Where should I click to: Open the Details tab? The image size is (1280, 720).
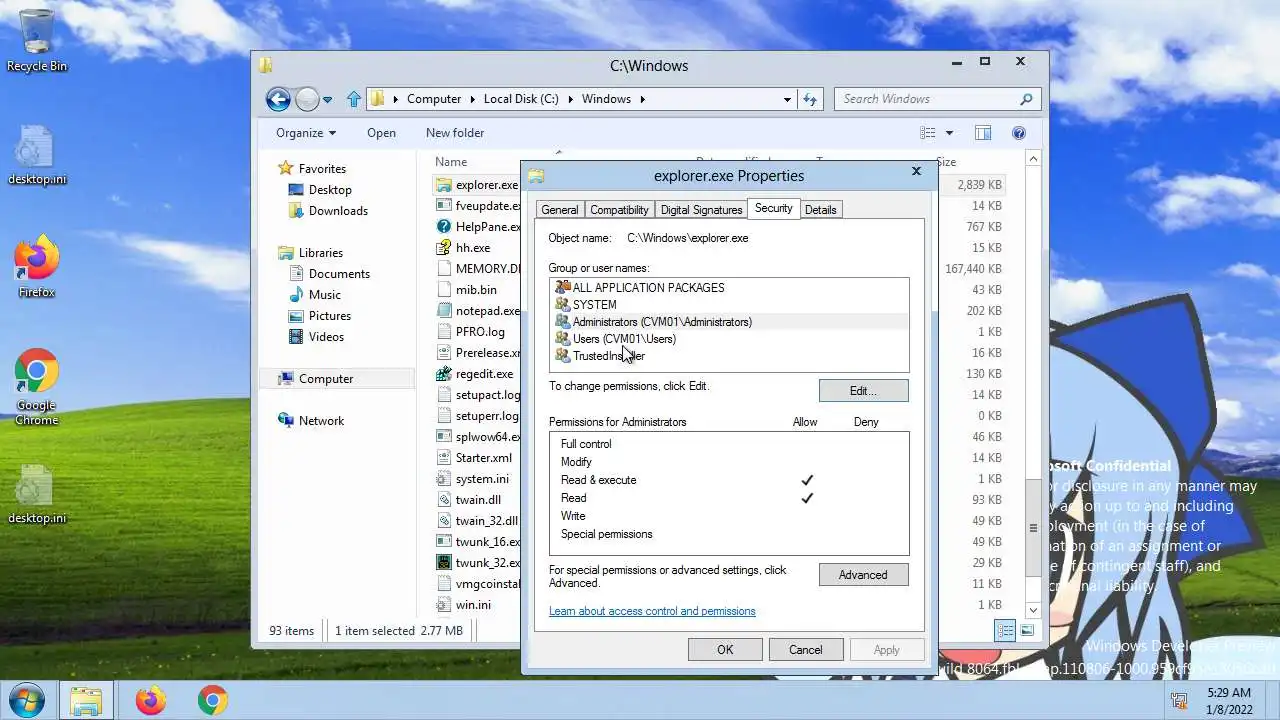820,210
